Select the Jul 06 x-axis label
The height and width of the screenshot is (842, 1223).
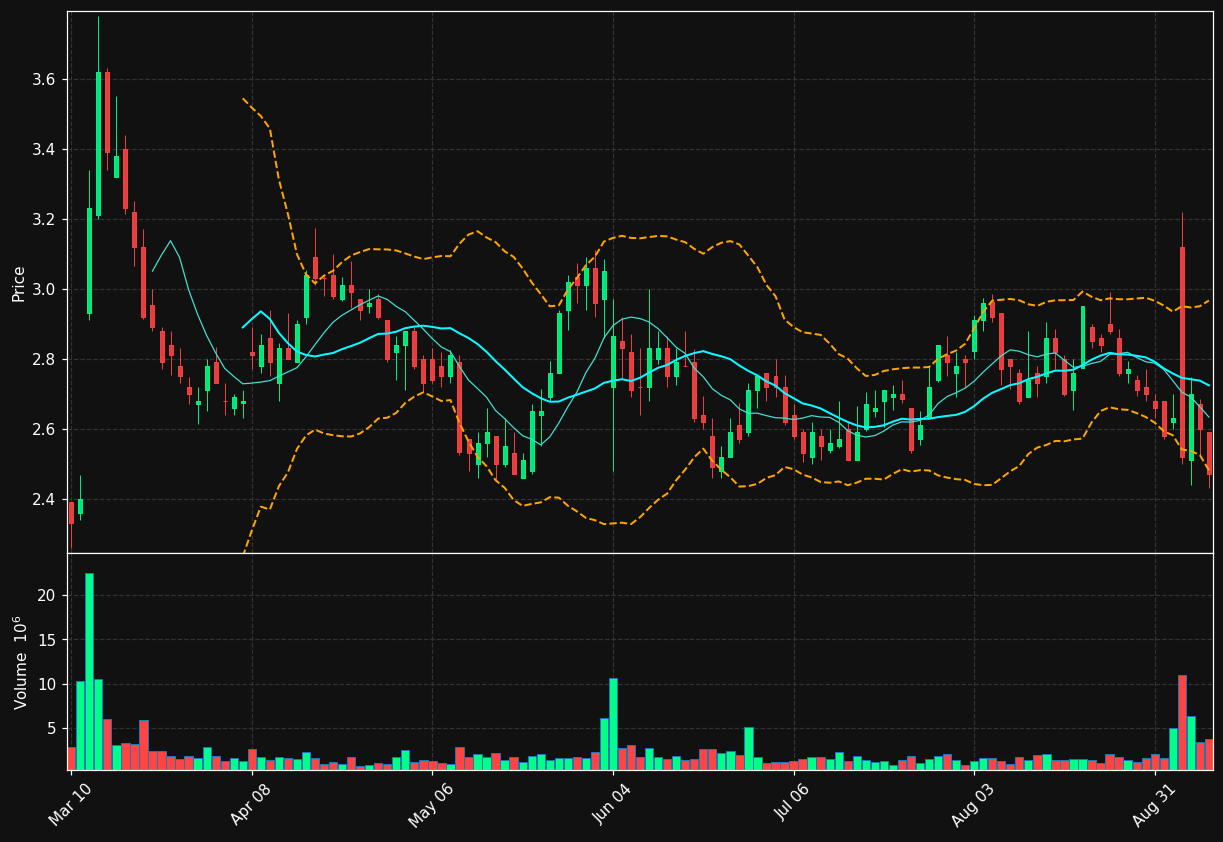coord(795,804)
